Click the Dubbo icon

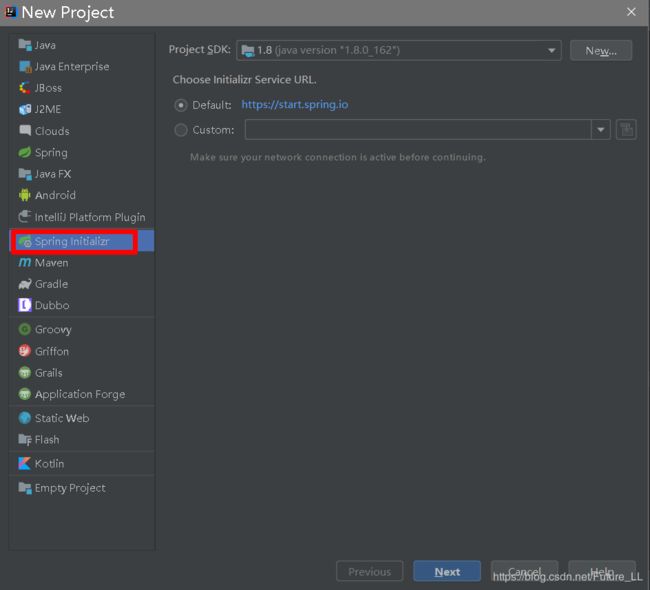[25, 305]
